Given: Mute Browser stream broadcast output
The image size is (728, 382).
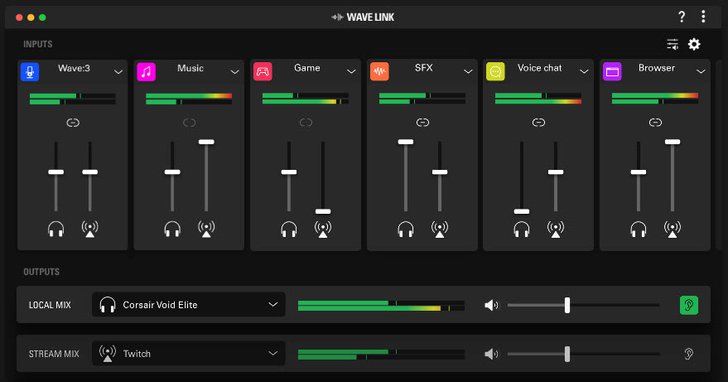Looking at the screenshot, I should [672, 229].
